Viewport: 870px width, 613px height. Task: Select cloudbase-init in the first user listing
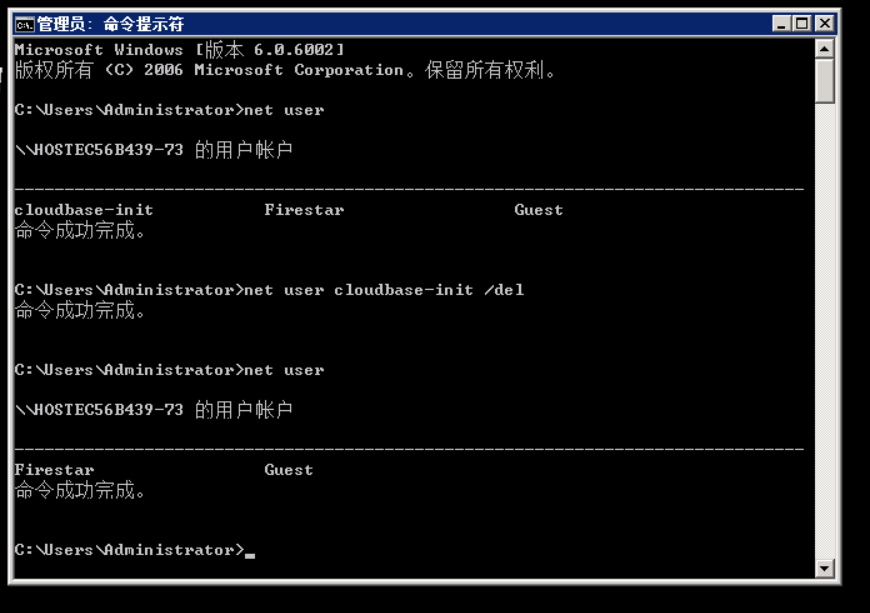pos(84,210)
